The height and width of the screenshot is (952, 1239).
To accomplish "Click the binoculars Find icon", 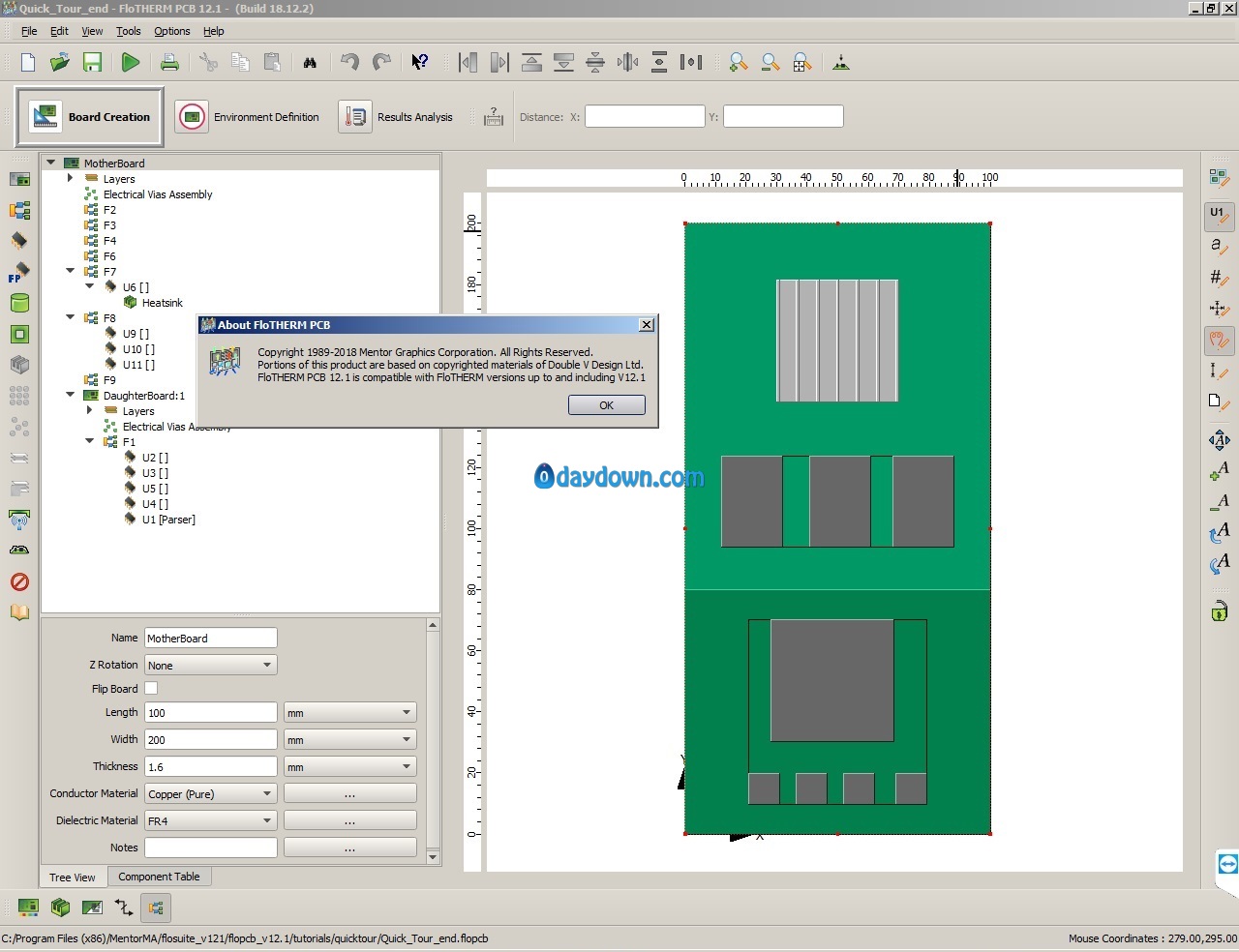I will (x=310, y=63).
